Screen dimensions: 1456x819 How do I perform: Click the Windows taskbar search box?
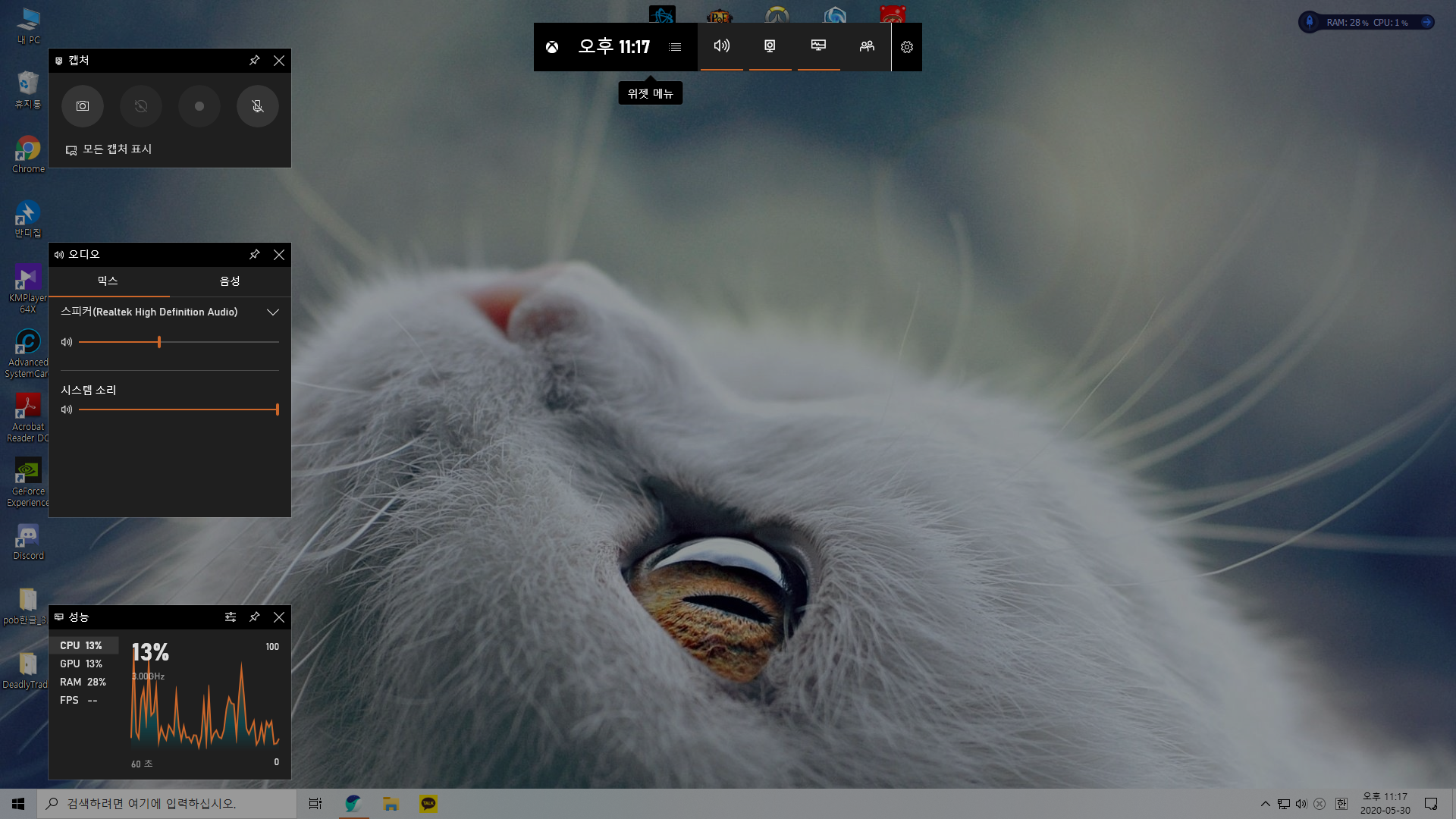point(167,804)
